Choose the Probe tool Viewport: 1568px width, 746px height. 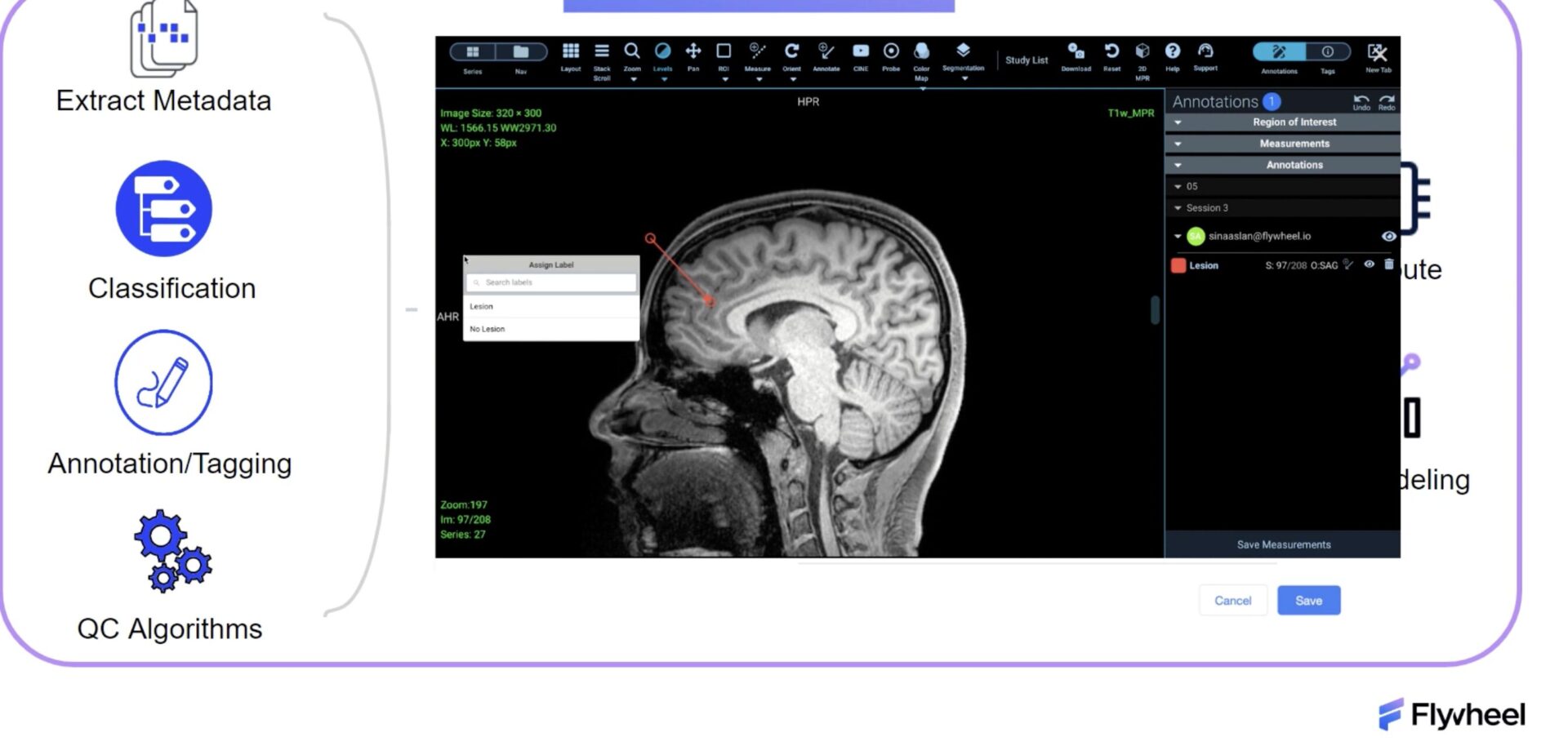[x=891, y=52]
